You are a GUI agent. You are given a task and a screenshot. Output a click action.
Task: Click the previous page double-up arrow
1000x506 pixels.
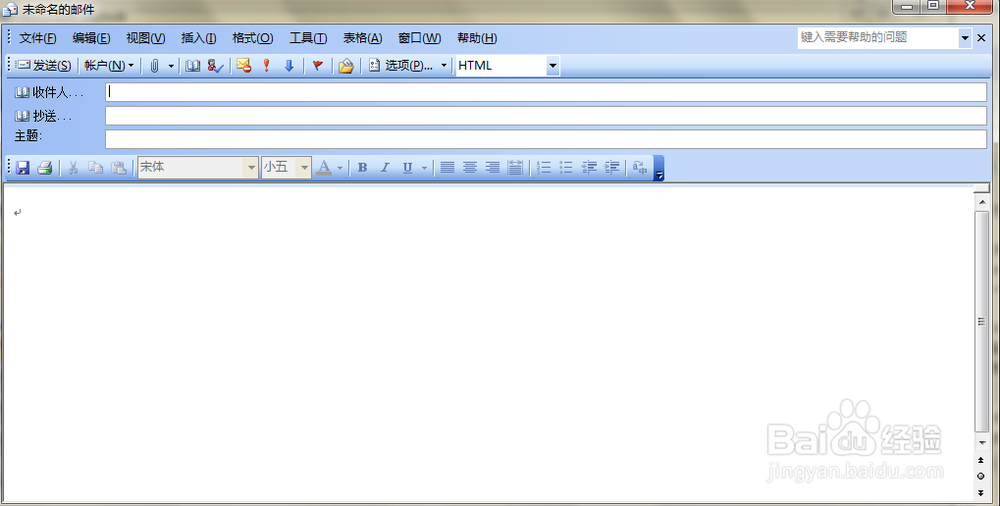point(981,460)
